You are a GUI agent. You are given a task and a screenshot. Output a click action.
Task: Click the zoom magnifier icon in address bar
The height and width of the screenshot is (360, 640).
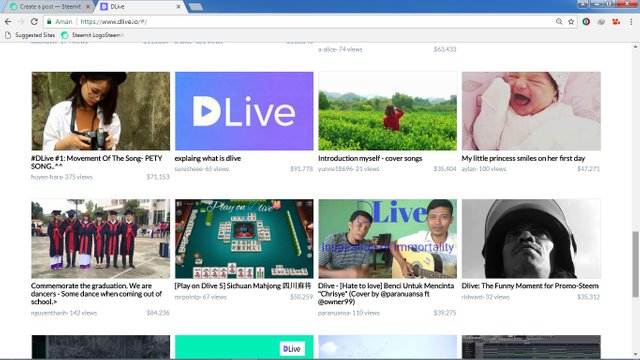tap(559, 22)
